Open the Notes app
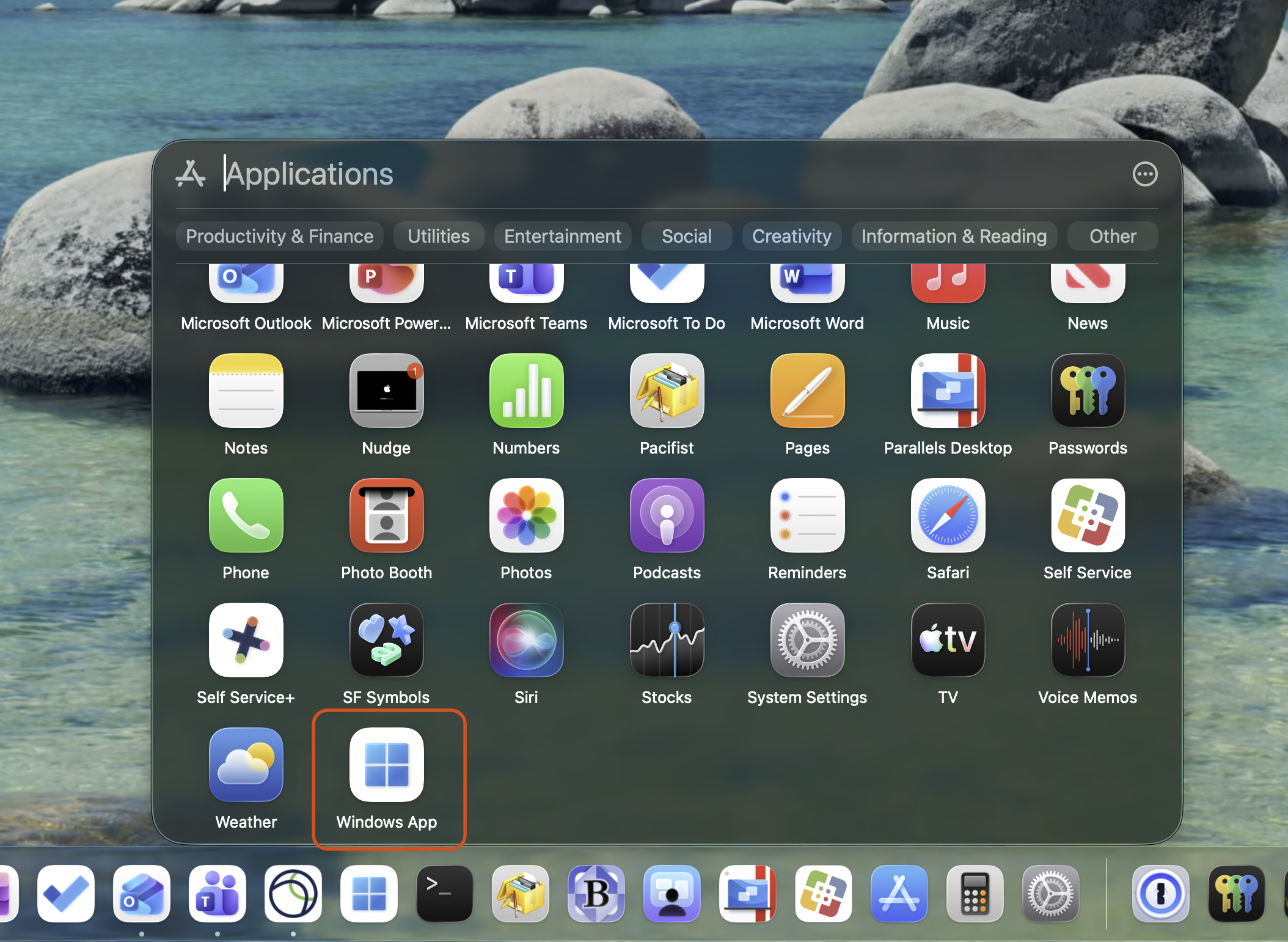 point(246,391)
